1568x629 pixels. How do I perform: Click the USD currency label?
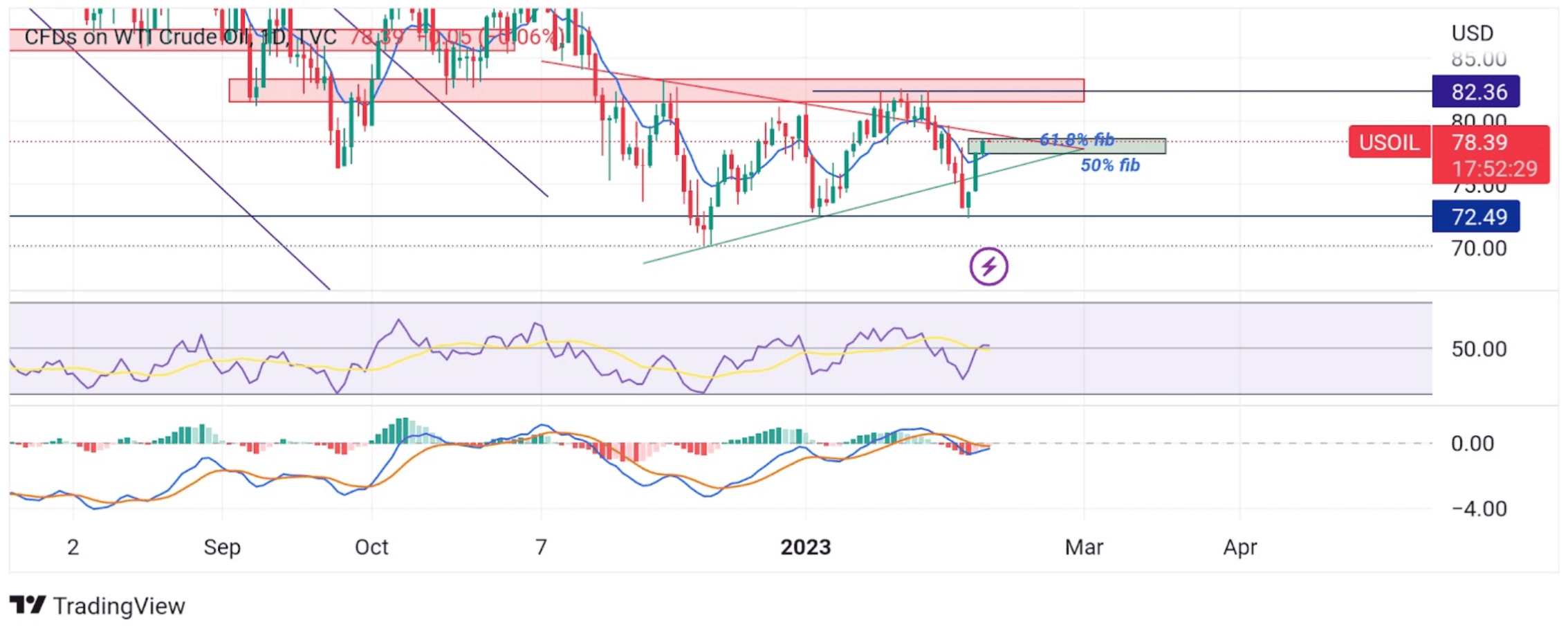tap(1473, 33)
